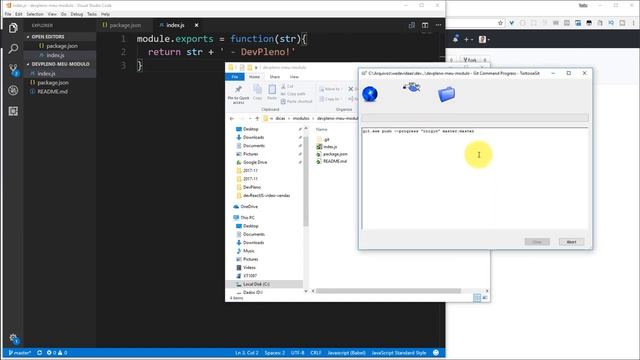Click the Synchronize Changes icon in status bar
640x360 pixels.
39,353
